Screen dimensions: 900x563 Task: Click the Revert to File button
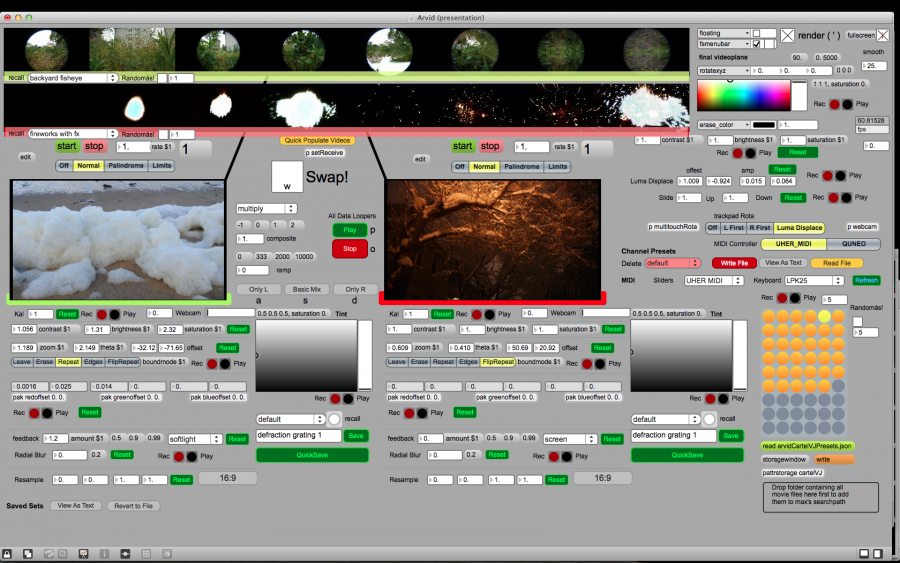click(x=133, y=506)
